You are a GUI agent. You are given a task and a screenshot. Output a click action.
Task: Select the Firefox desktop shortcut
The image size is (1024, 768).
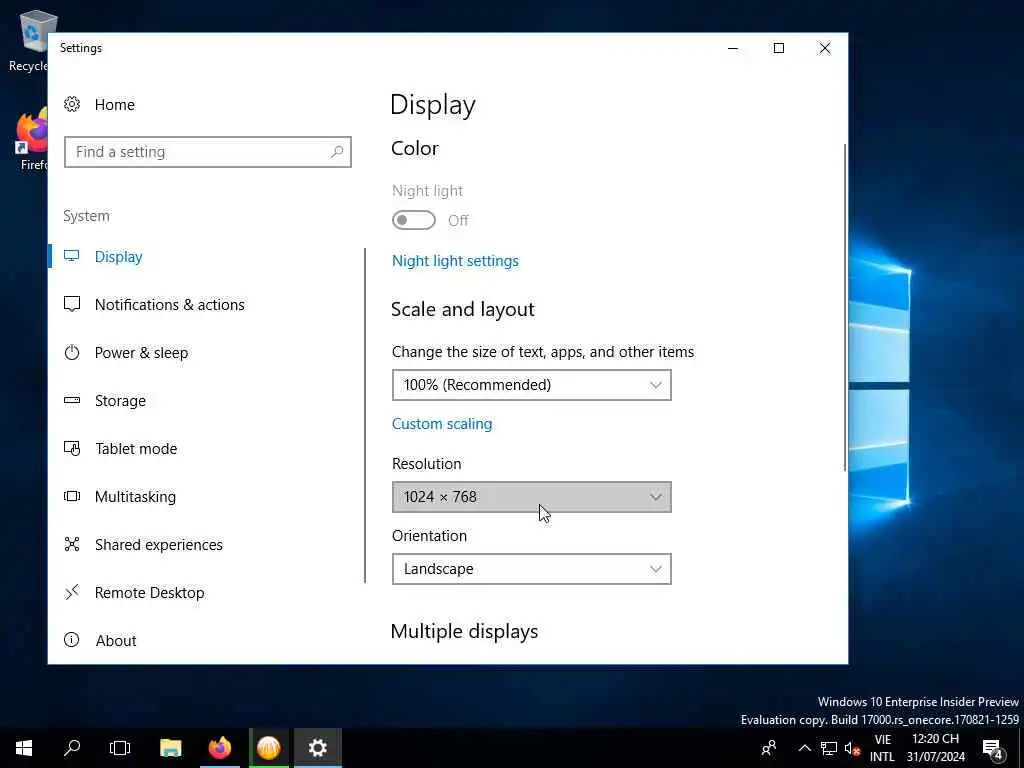[31, 138]
